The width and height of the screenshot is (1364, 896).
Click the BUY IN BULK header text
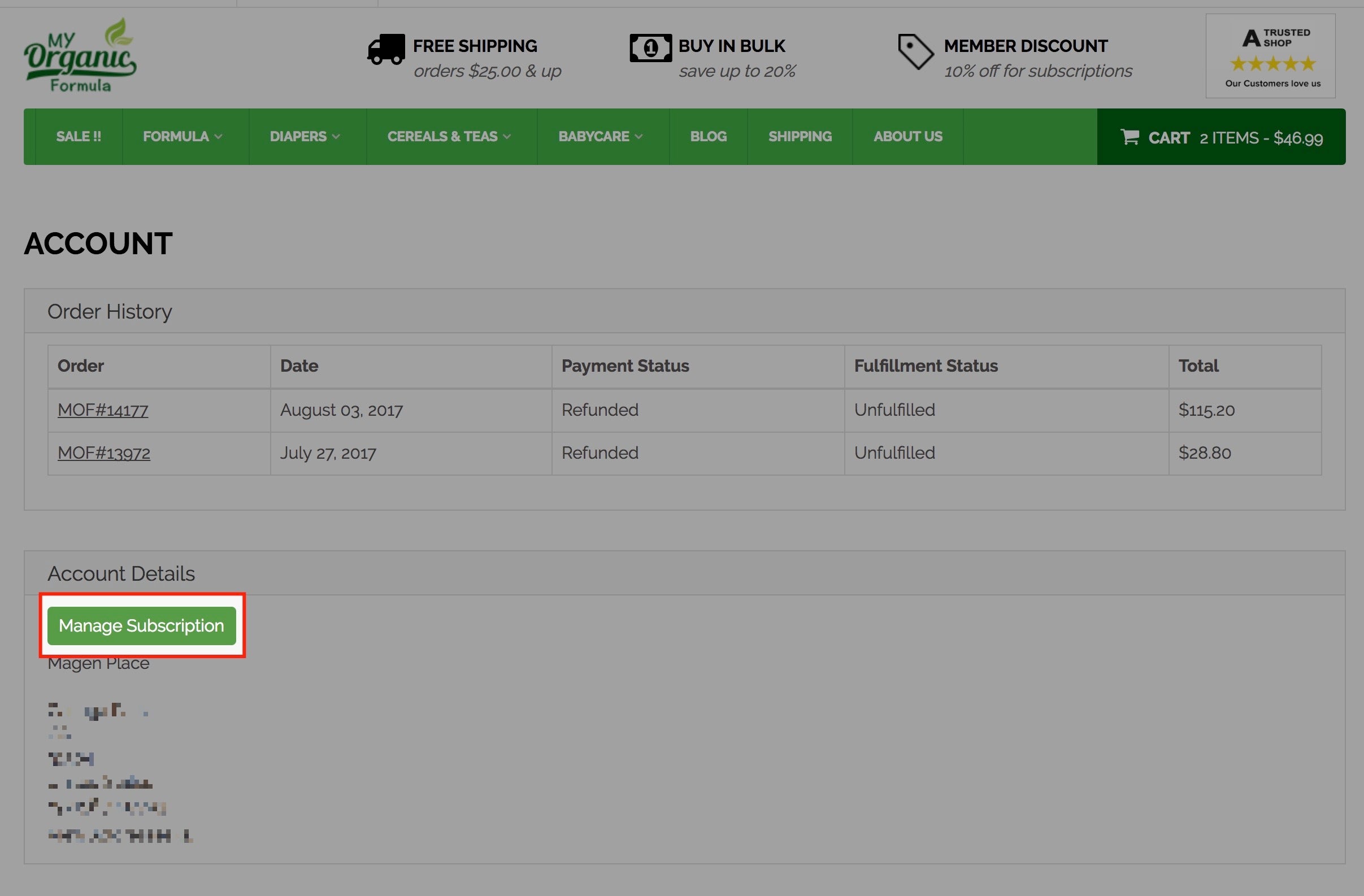pos(732,46)
